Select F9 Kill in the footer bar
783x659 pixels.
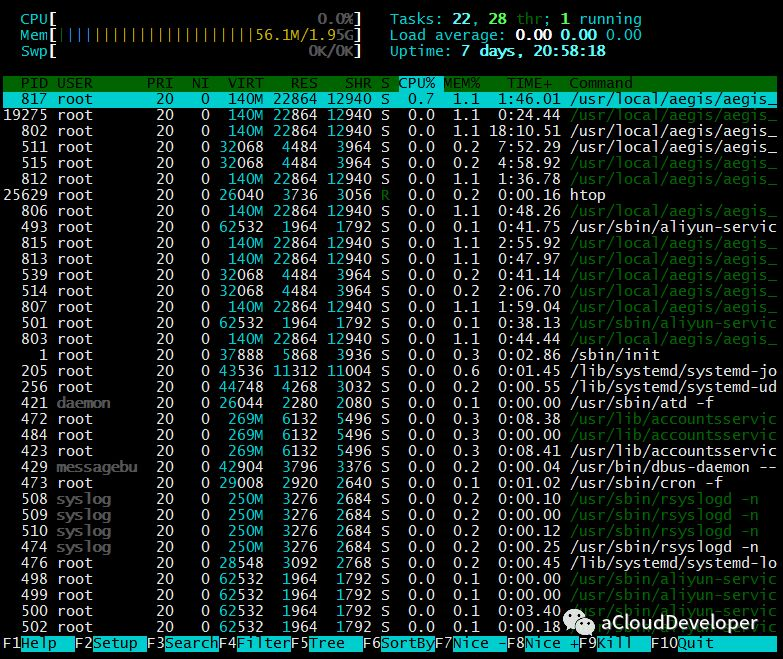pyautogui.click(x=615, y=643)
